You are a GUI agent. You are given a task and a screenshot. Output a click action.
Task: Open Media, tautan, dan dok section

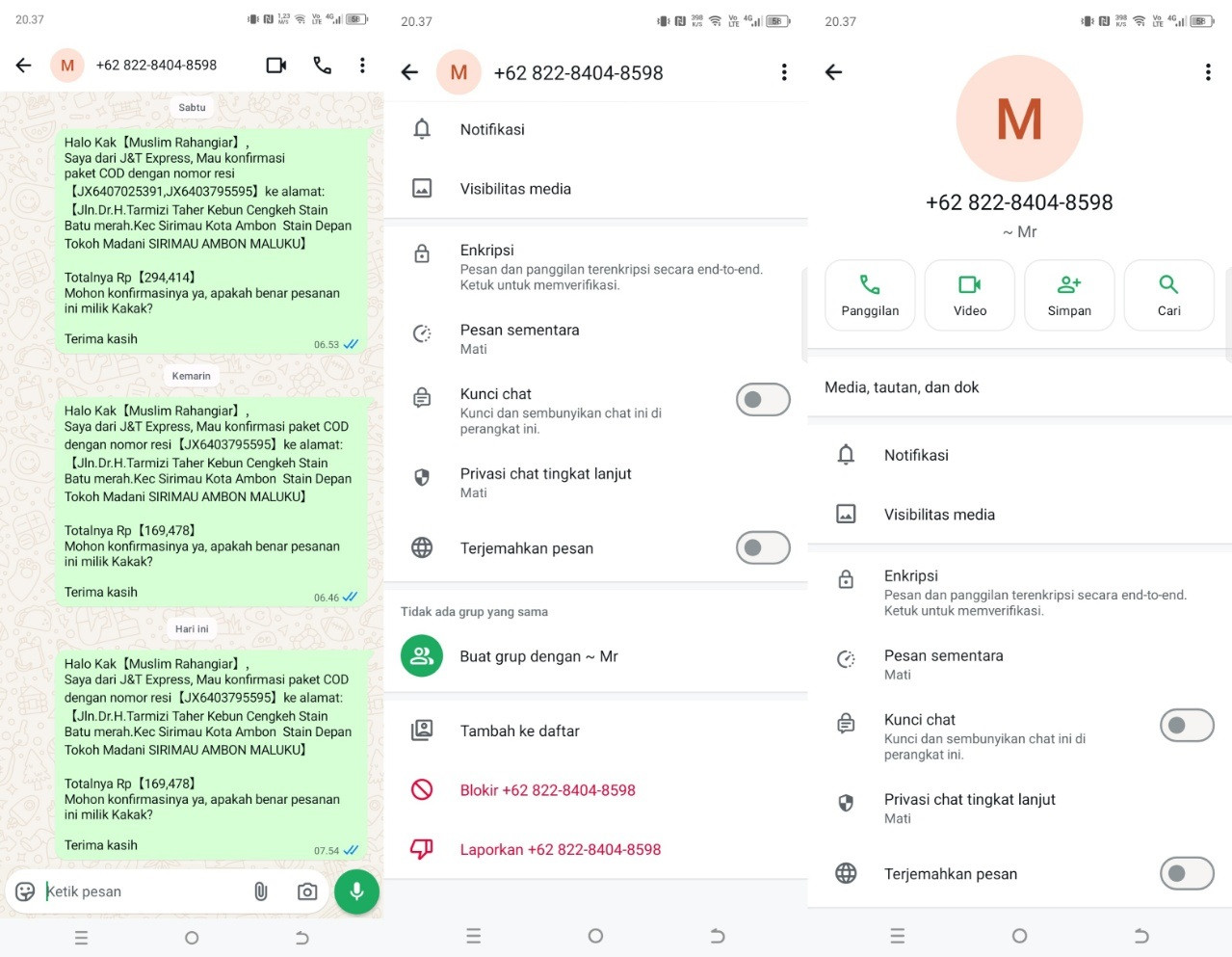click(x=1019, y=387)
